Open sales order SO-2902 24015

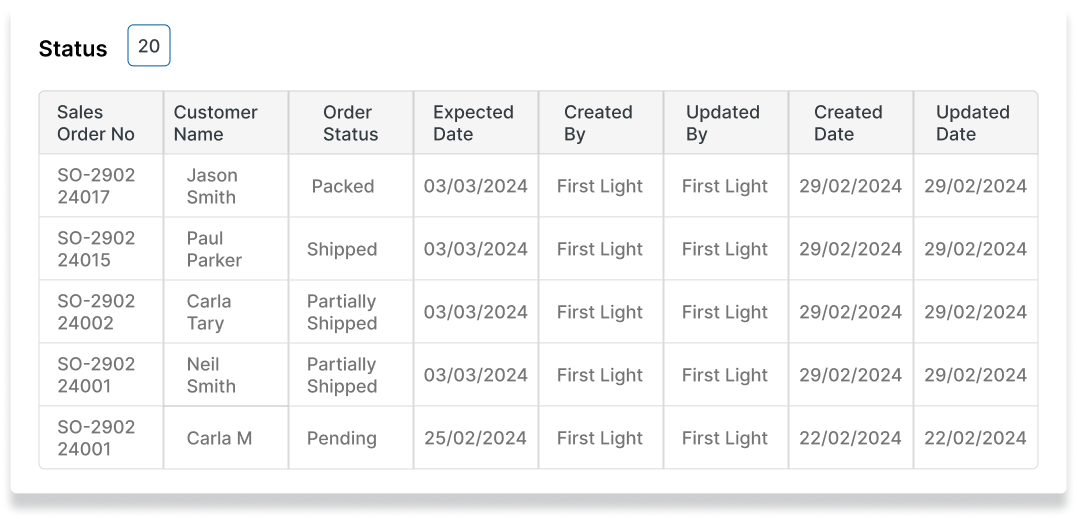[96, 249]
